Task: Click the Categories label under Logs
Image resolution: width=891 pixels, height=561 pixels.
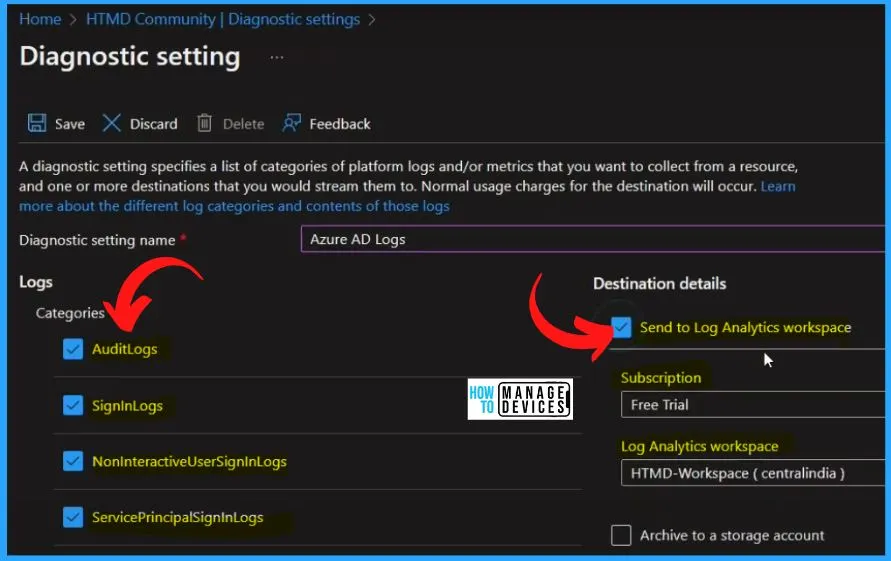Action: pyautogui.click(x=70, y=313)
